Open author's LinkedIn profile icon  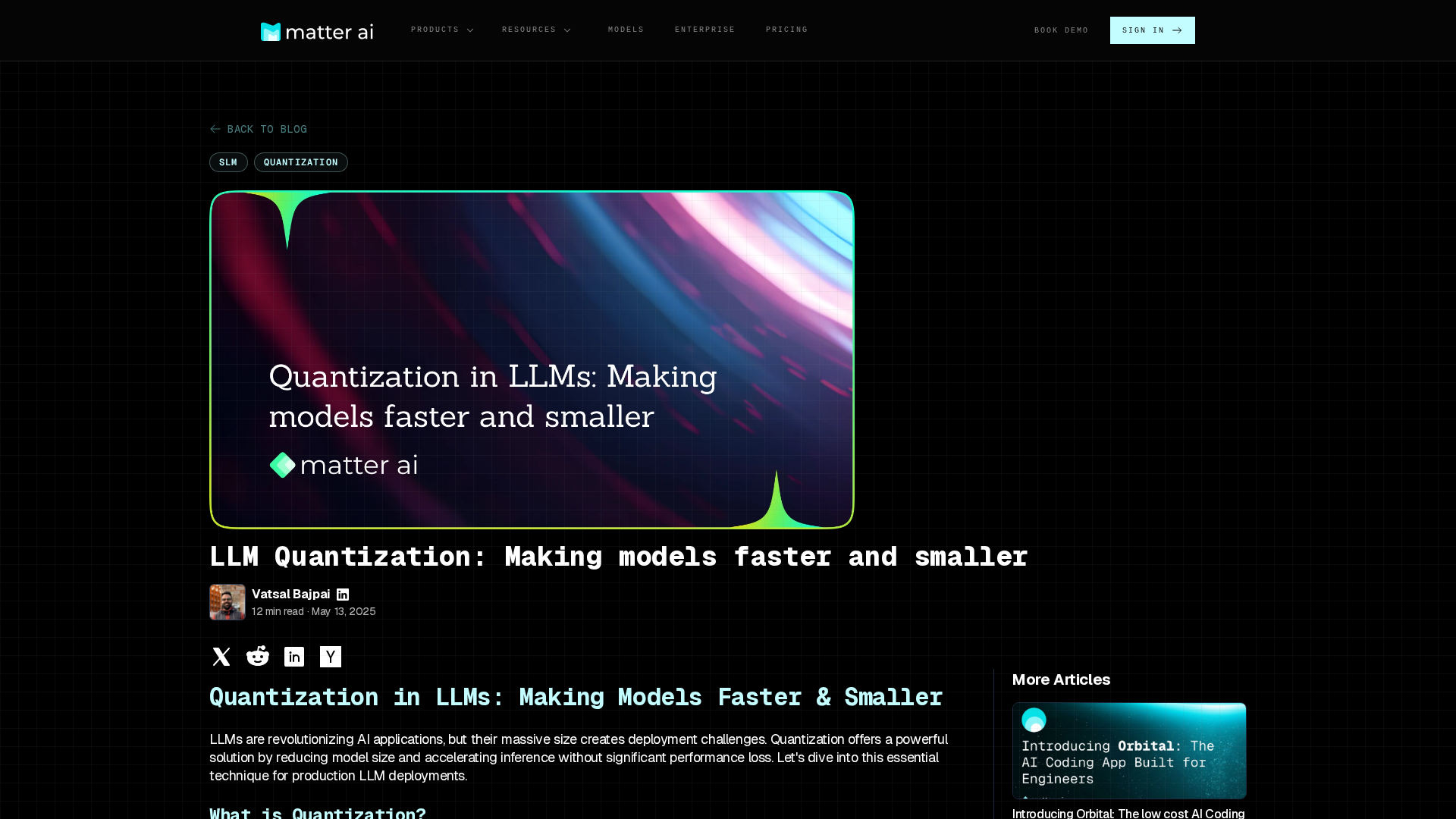343,595
